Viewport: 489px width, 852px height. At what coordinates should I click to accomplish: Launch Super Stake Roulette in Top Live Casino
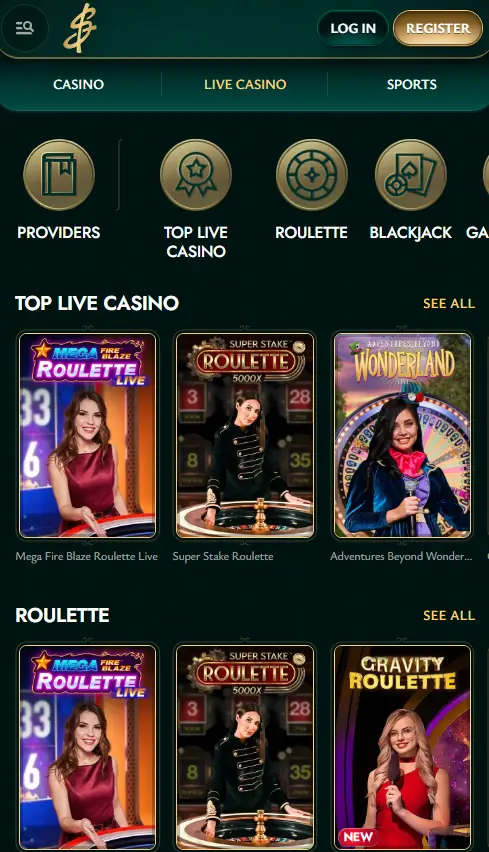pos(244,435)
